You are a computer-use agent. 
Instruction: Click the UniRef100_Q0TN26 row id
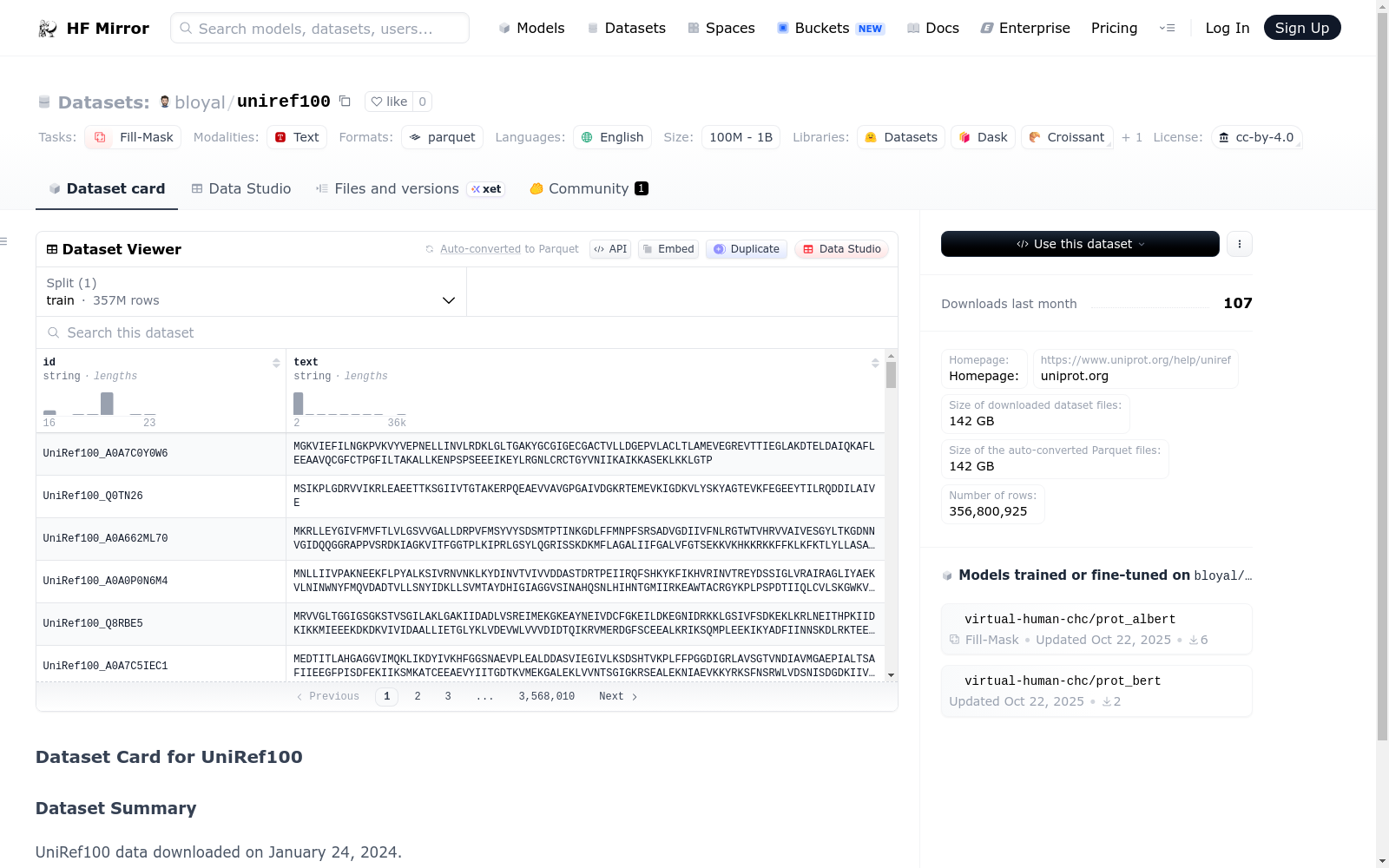(93, 496)
